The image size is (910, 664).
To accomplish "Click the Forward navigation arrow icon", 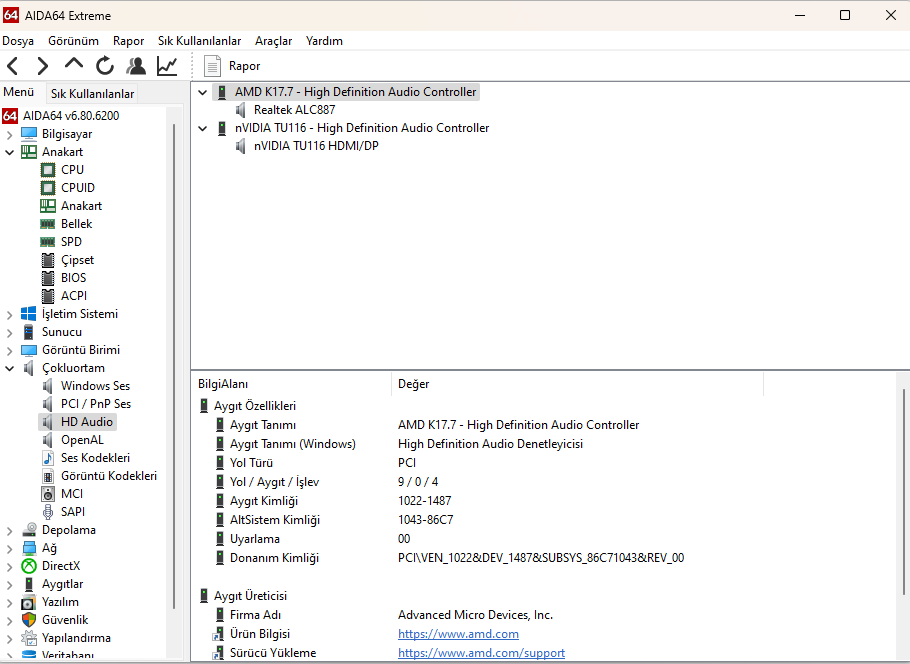I will click(x=42, y=66).
